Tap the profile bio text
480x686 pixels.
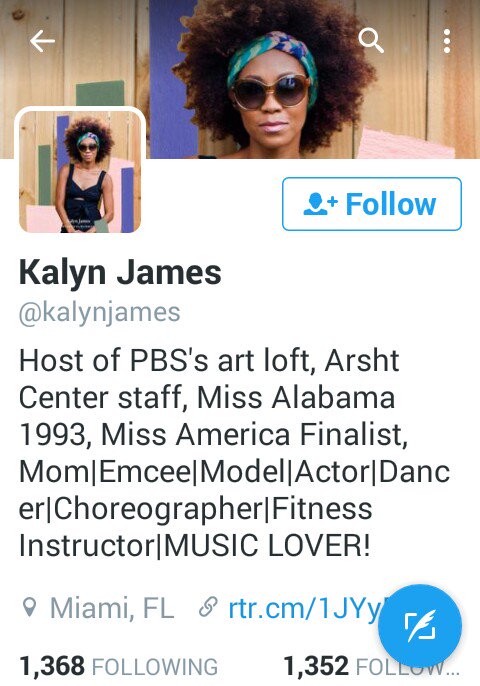(234, 453)
